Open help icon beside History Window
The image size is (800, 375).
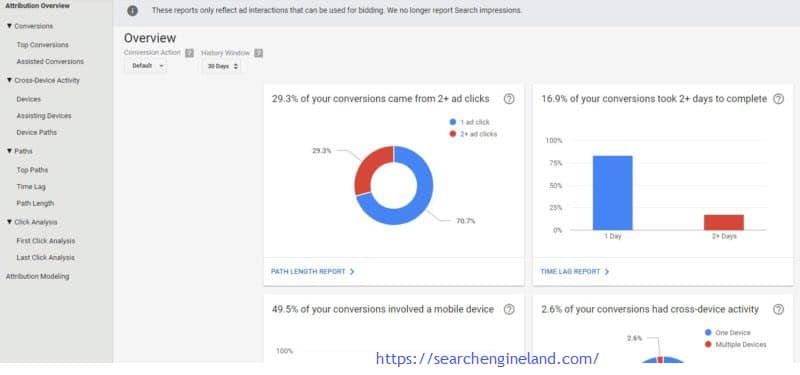[x=259, y=53]
